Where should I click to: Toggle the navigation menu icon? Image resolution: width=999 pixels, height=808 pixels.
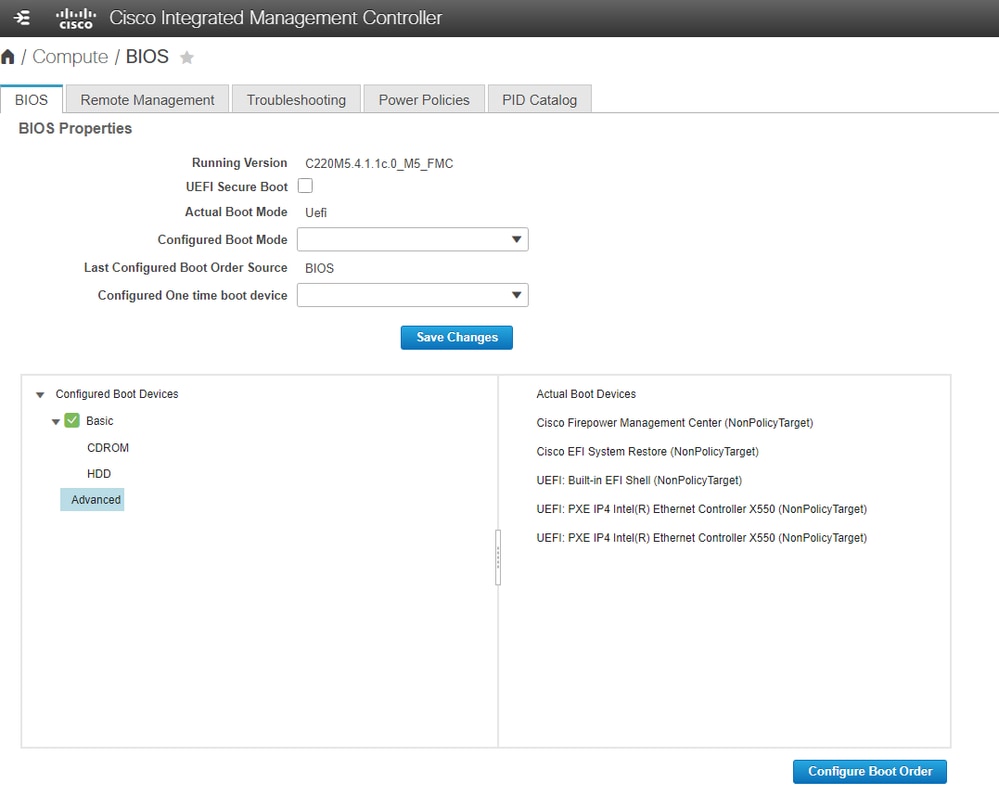click(x=23, y=18)
